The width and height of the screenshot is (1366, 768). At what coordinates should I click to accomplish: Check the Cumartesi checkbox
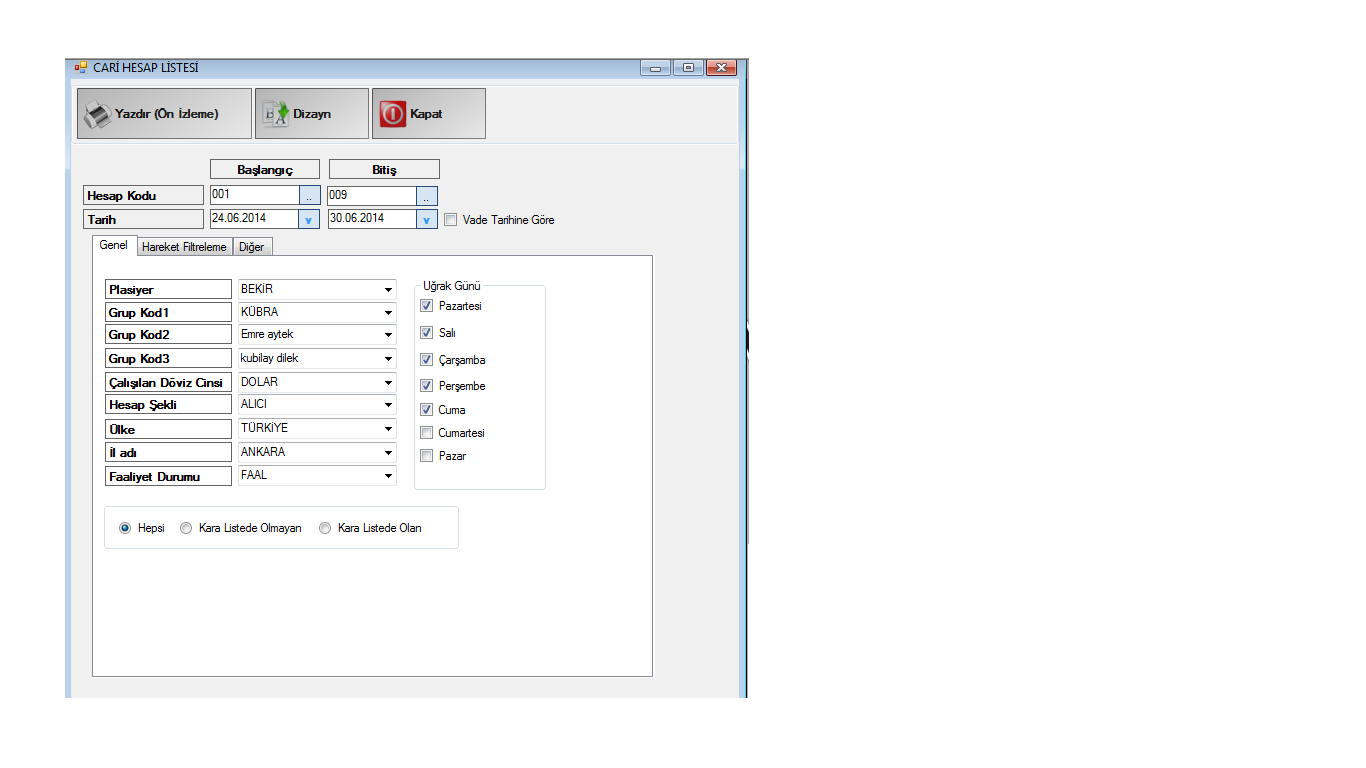click(427, 433)
